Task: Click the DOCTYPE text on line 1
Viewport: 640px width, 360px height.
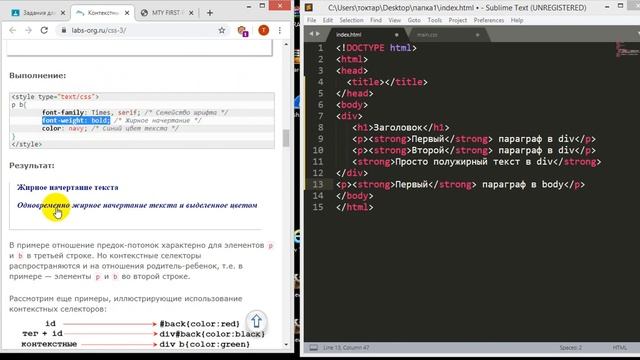Action: click(x=365, y=48)
